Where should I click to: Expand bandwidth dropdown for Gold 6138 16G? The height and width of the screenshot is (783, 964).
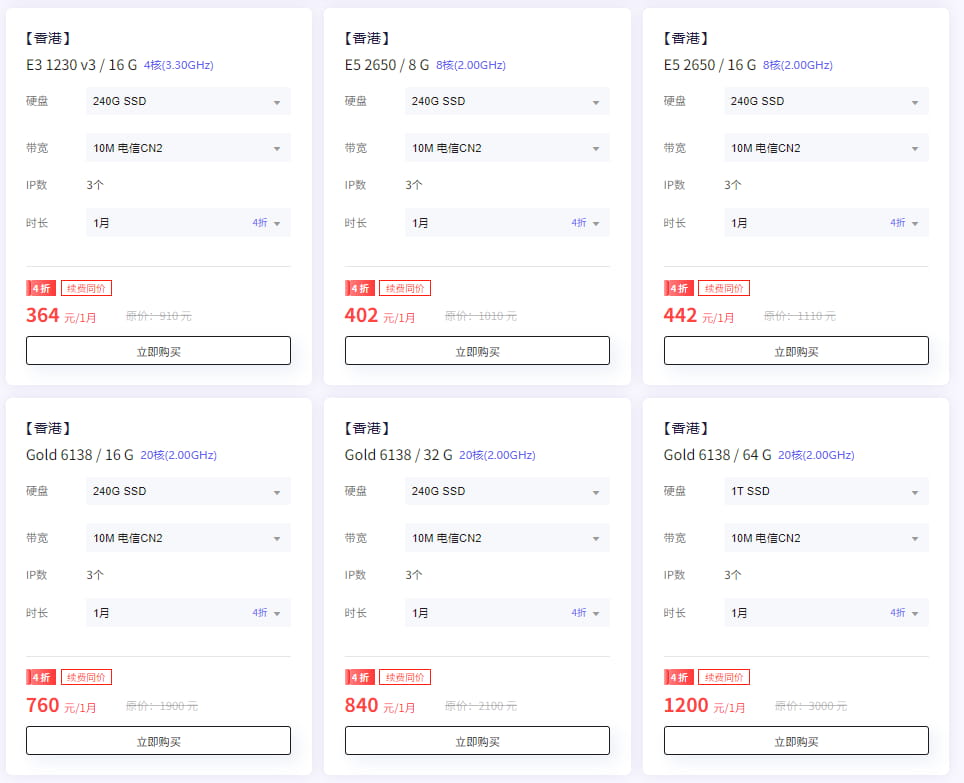tap(188, 538)
